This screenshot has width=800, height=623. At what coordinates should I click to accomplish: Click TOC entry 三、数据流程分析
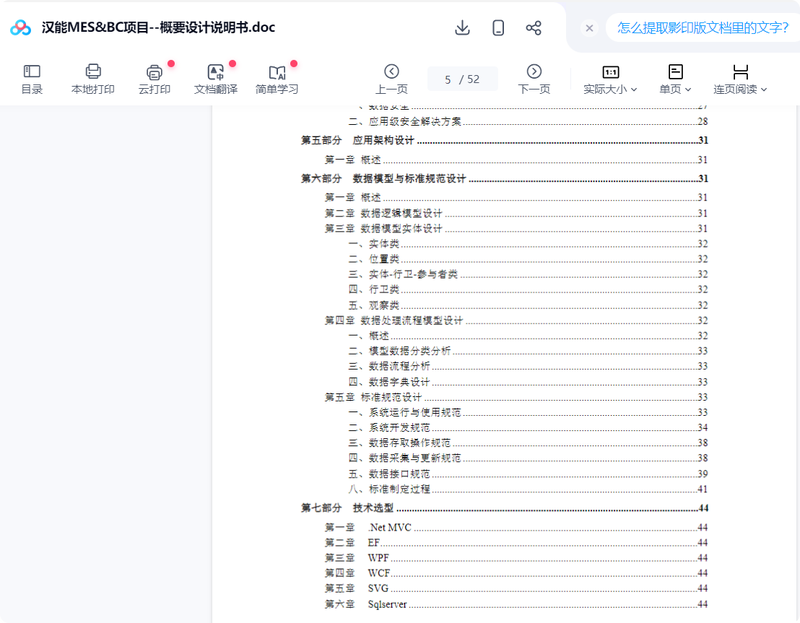528,366
